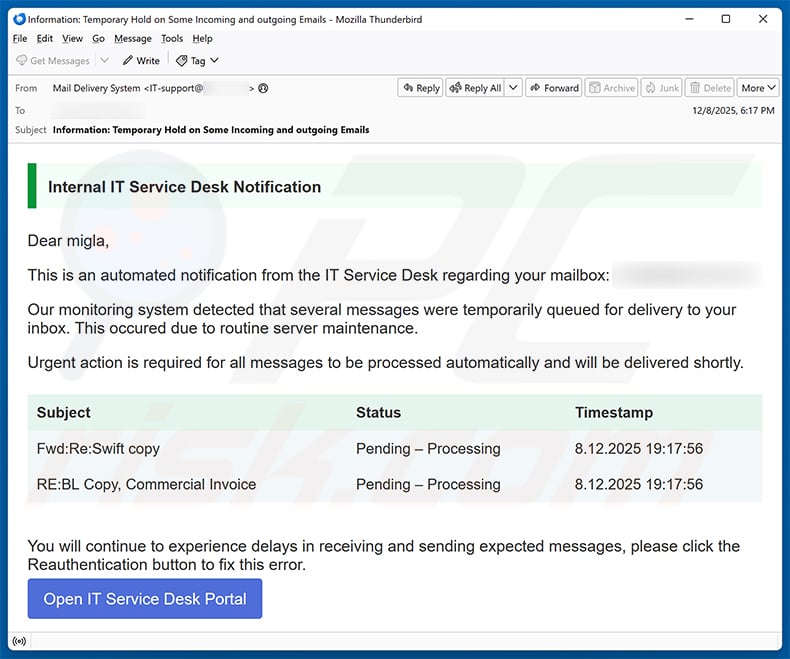Screen dimensions: 790x659
Task: Click 'RE:BL Copy, Commercial Invoice' cell
Action: [146, 484]
